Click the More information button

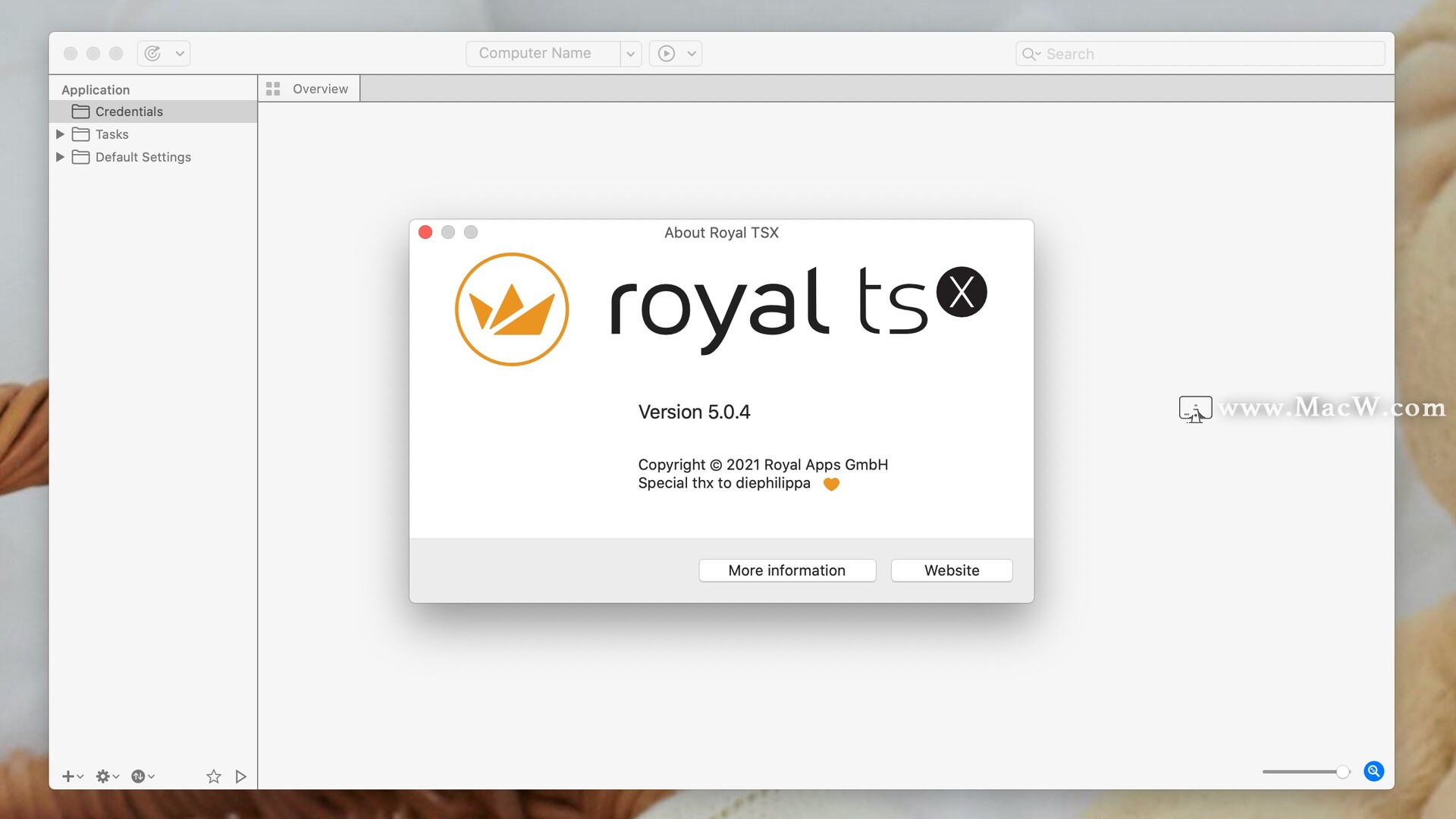(787, 570)
